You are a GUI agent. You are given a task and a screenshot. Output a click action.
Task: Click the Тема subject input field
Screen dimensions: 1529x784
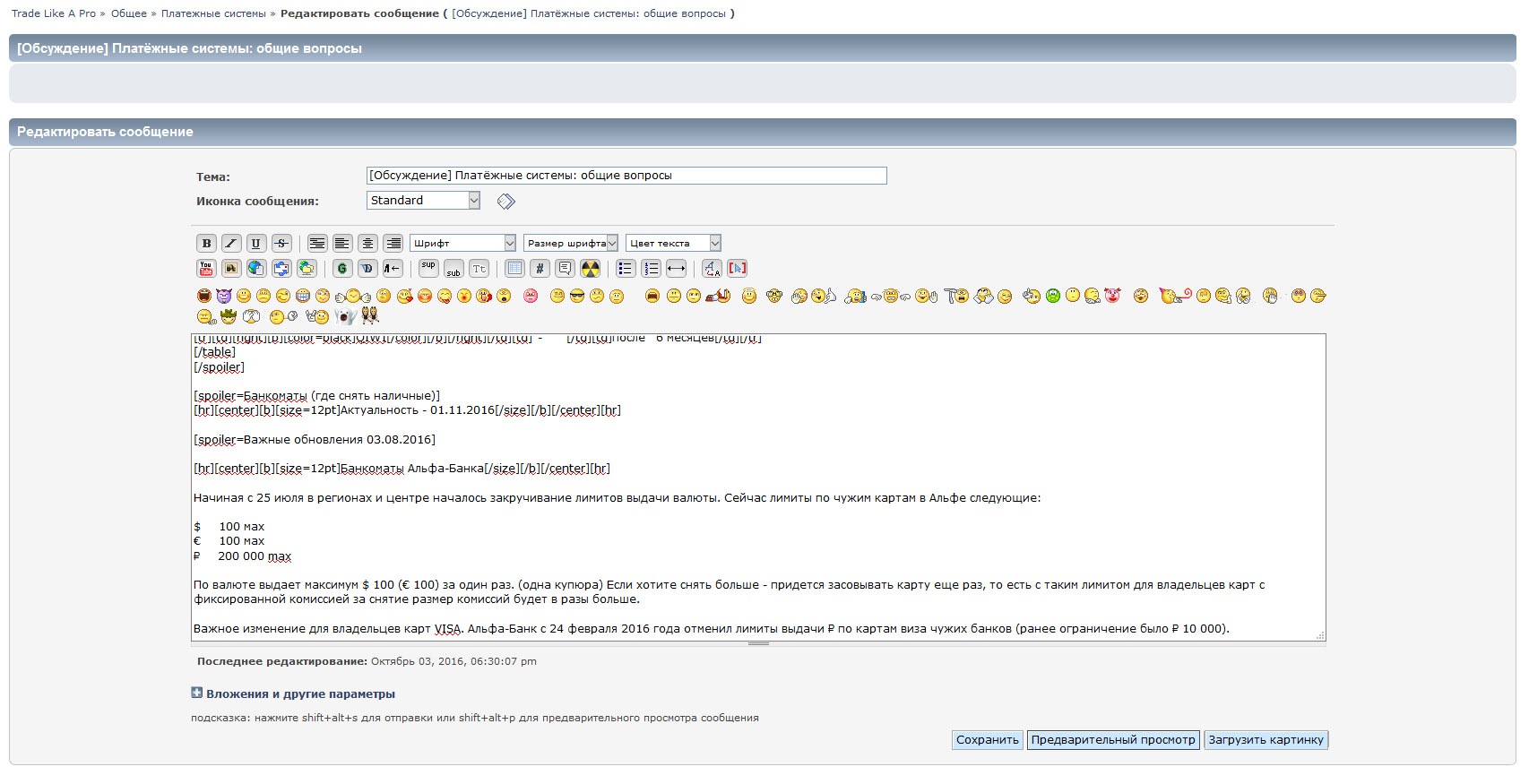[626, 176]
